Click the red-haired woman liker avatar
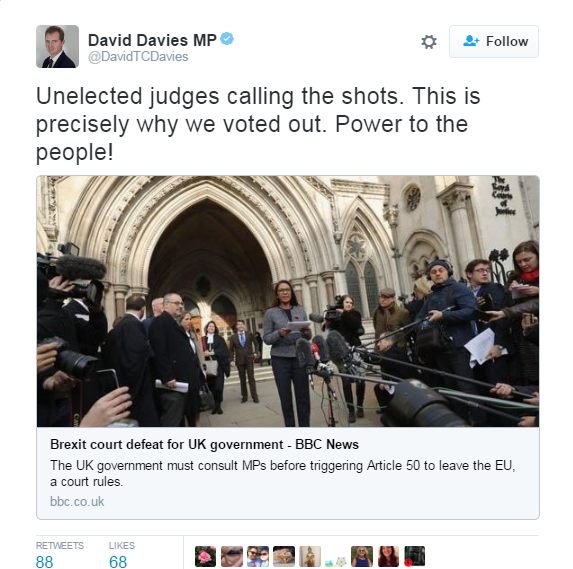This screenshot has width=573, height=569. coord(388,557)
